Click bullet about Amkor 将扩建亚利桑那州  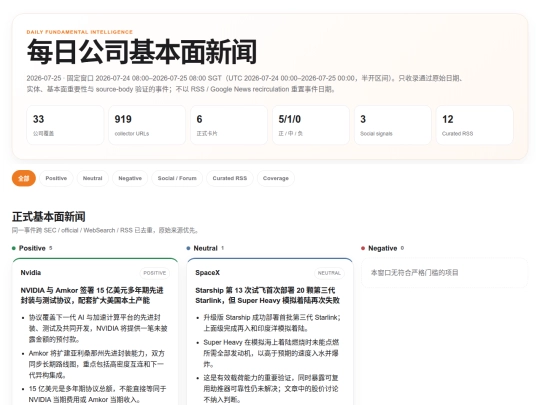tap(97, 364)
